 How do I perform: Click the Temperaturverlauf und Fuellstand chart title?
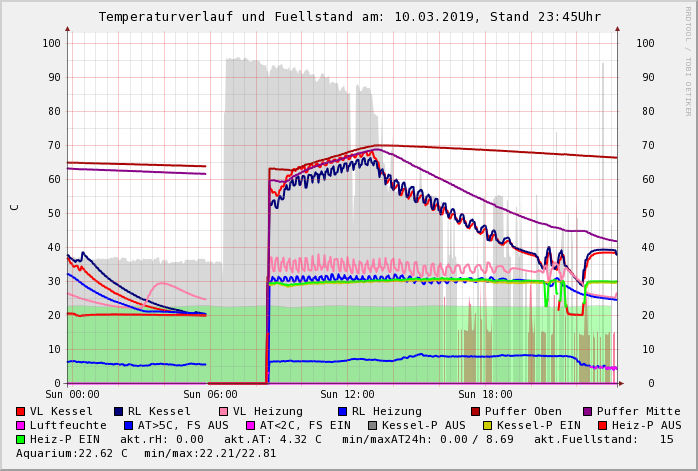(x=349, y=17)
